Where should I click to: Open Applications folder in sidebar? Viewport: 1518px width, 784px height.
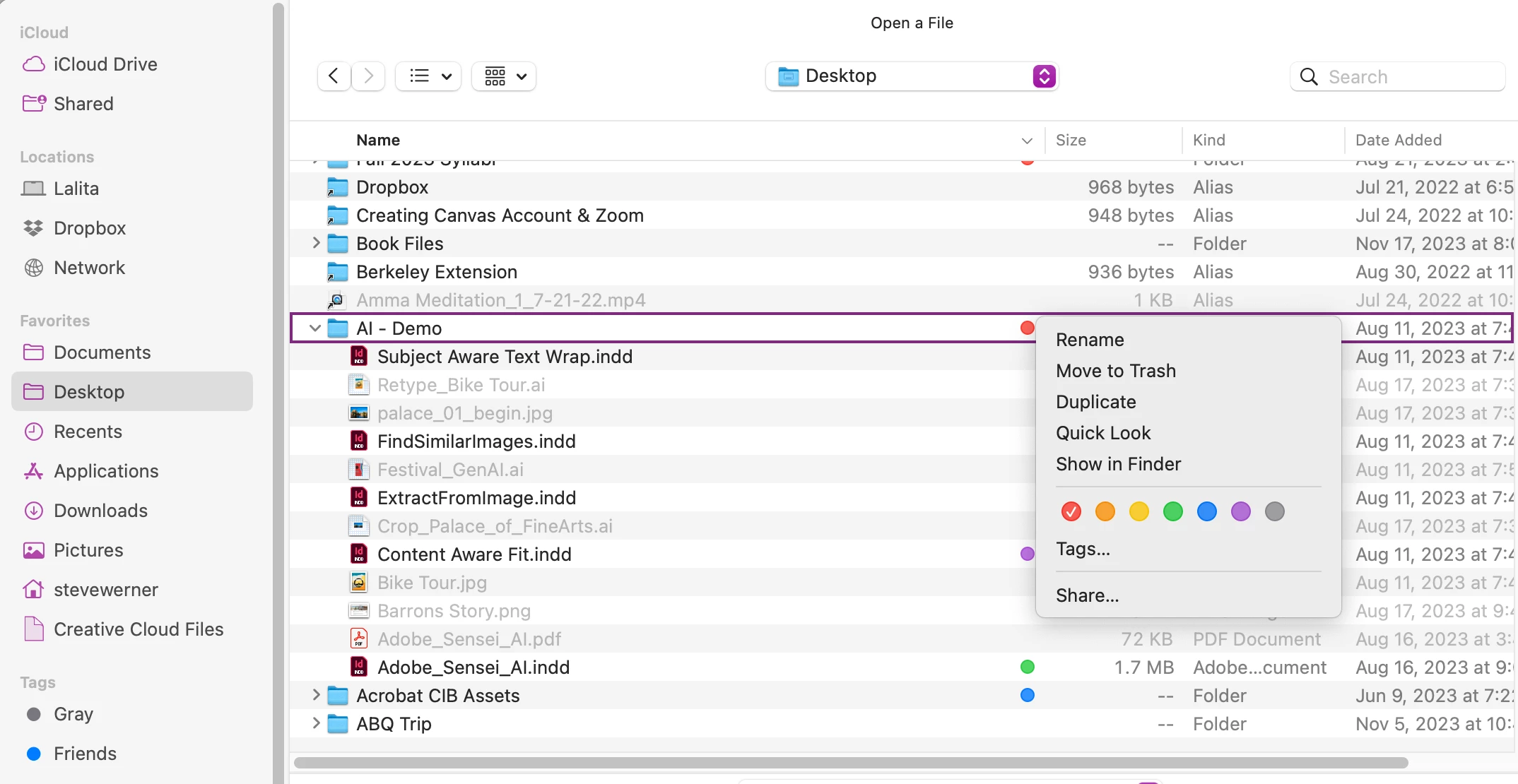105,471
